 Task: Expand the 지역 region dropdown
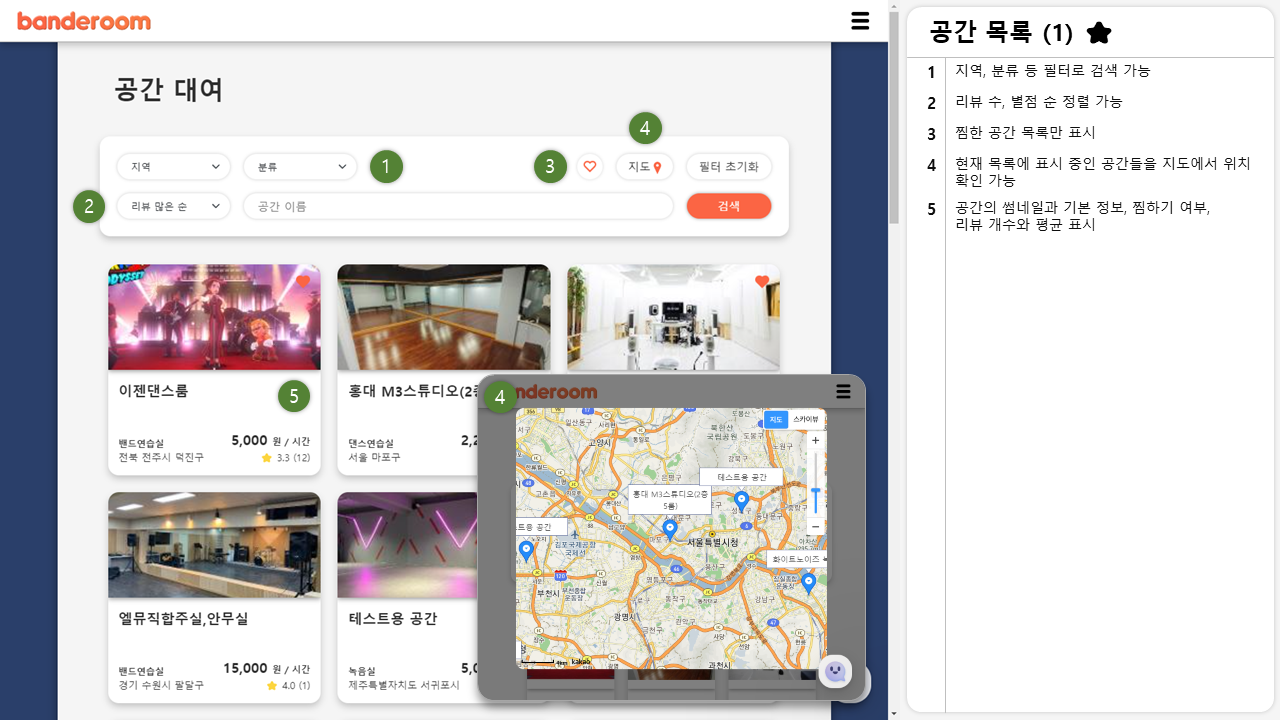172,166
